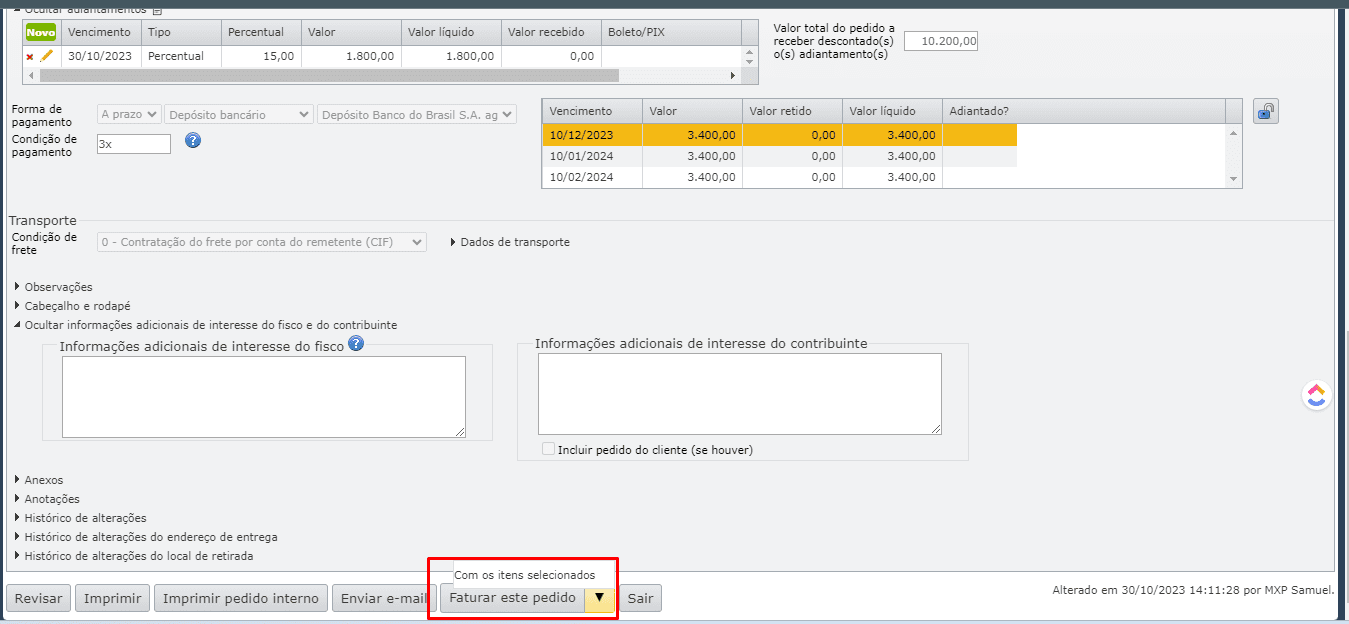
Task: Click scroll down arrow in installments table
Action: pos(1234,179)
